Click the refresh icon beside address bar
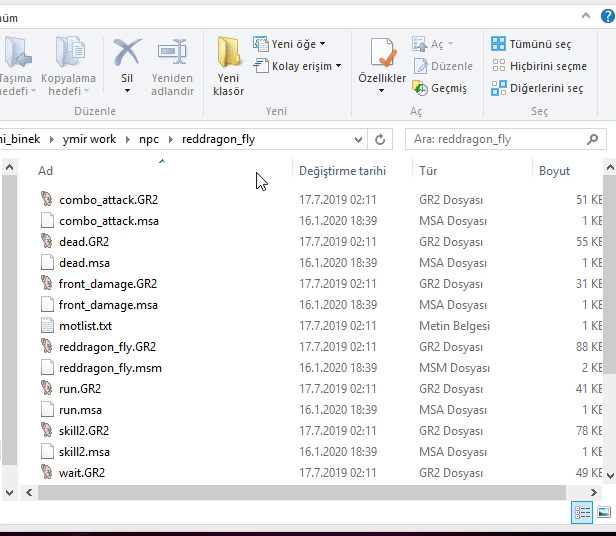The height and width of the screenshot is (536, 616). (380, 139)
